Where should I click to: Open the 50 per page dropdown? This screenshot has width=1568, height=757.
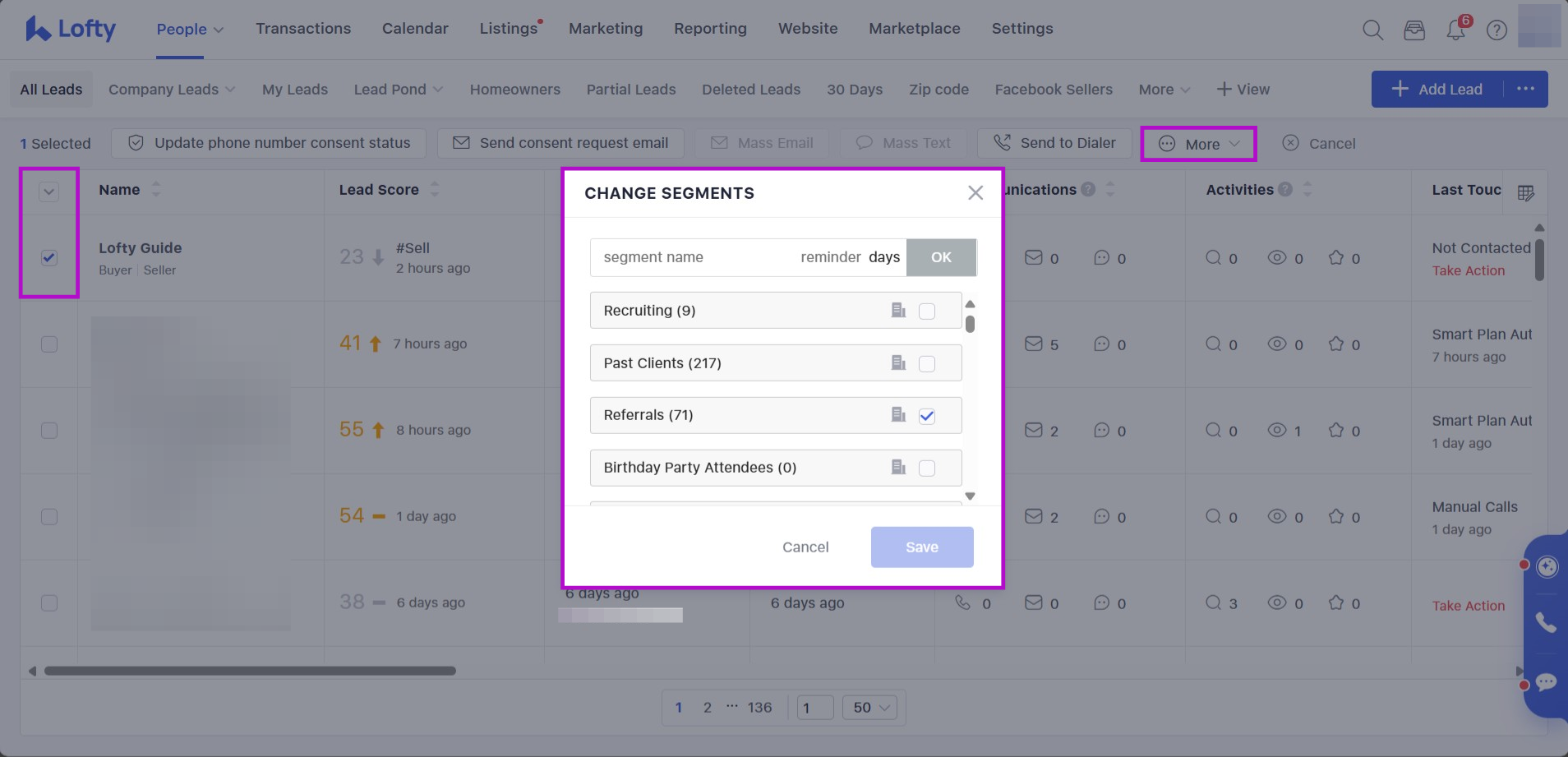(871, 708)
